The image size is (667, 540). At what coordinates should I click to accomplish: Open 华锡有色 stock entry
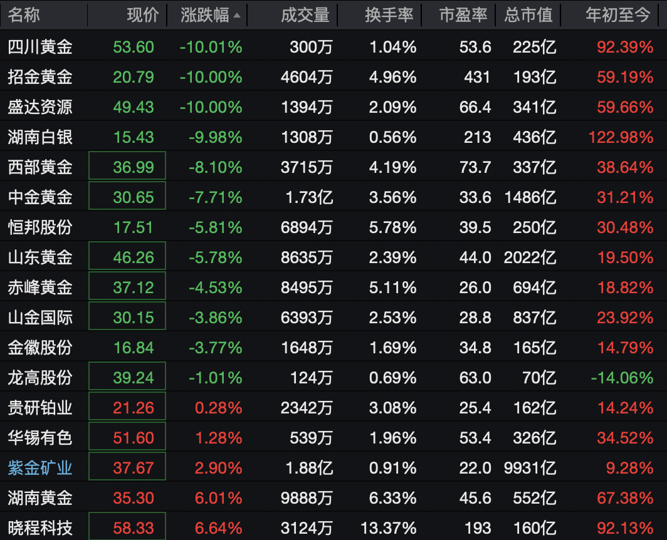click(40, 437)
